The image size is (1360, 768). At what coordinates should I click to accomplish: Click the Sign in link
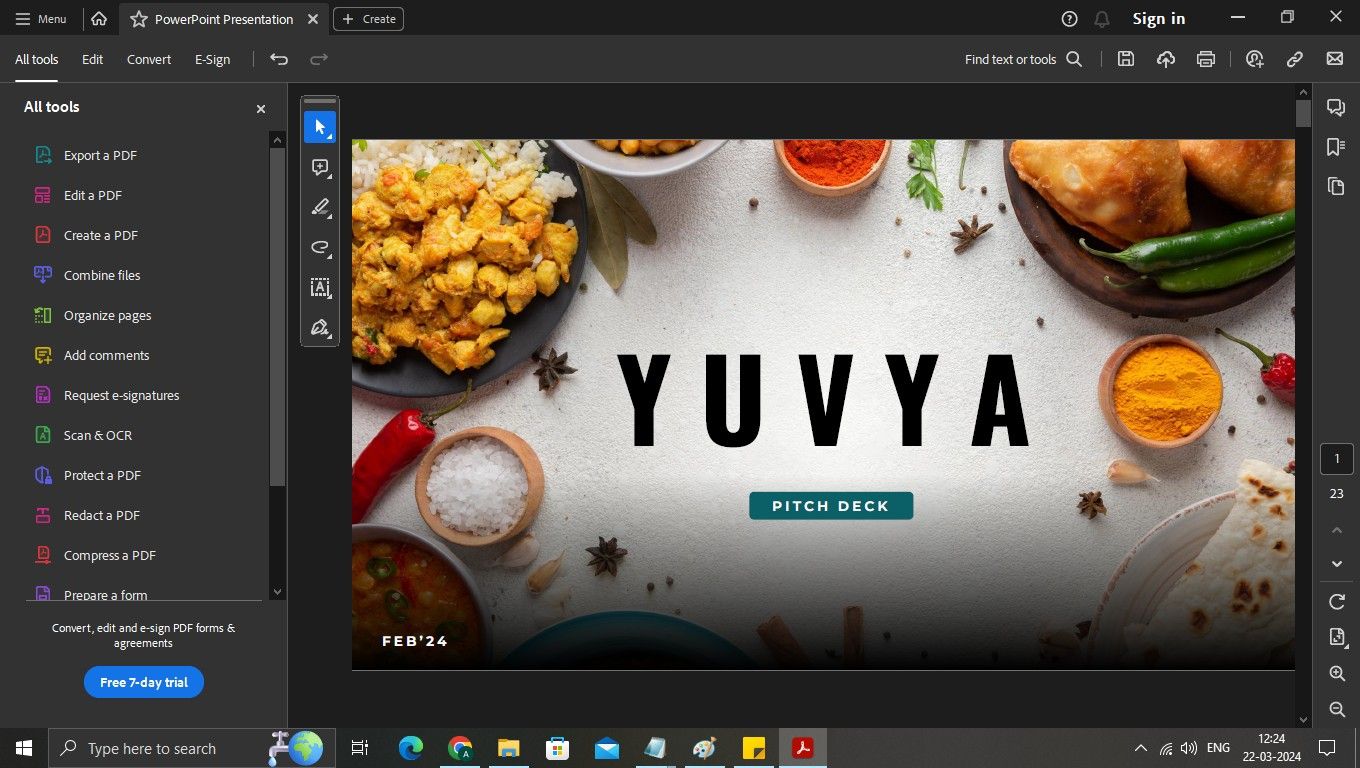tap(1159, 19)
